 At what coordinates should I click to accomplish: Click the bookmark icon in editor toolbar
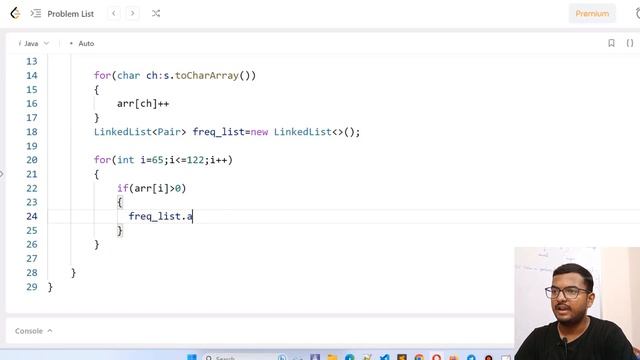tap(611, 43)
